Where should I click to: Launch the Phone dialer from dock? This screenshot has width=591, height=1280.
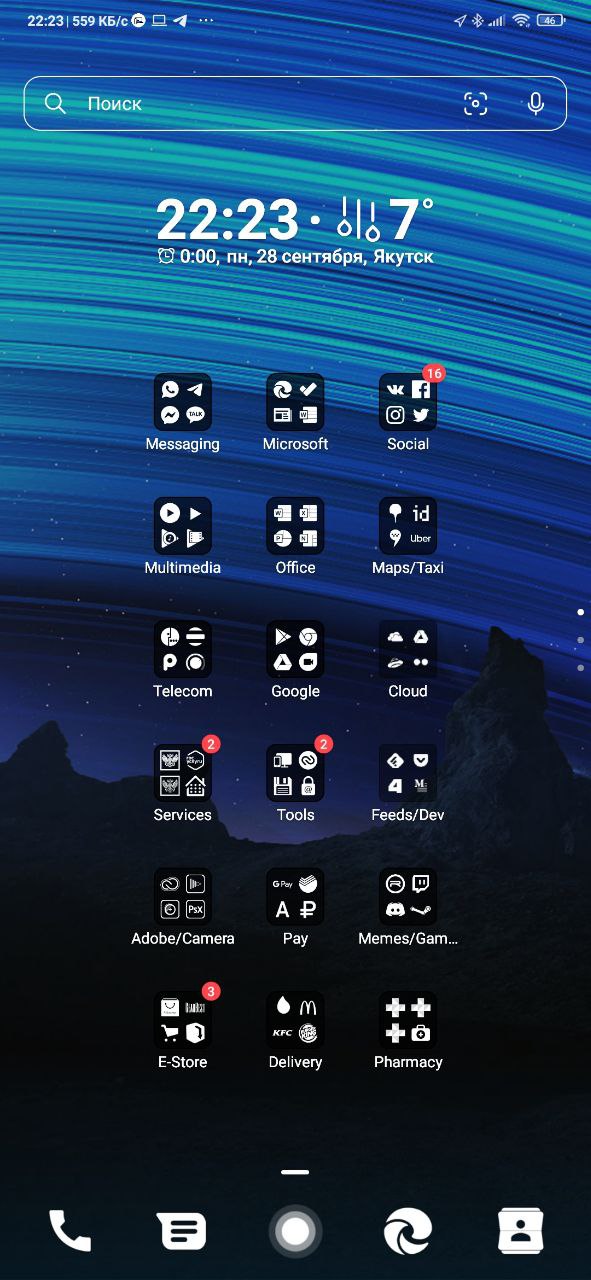[x=70, y=1231]
